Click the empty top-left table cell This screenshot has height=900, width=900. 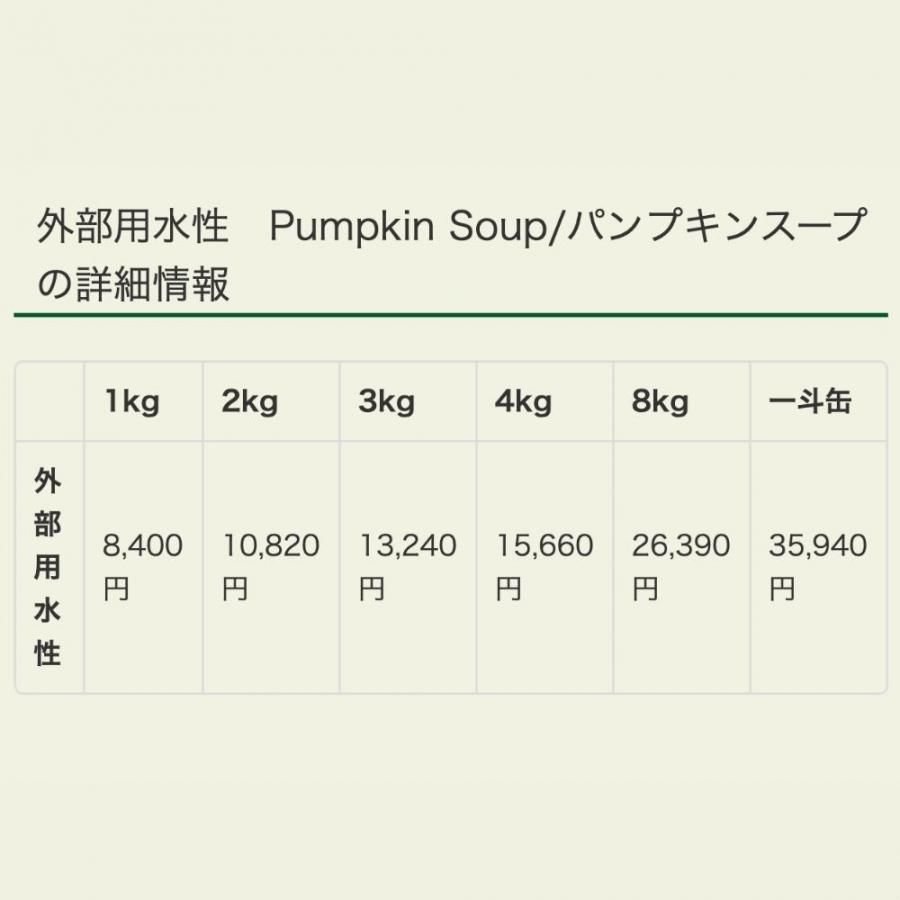pos(49,401)
